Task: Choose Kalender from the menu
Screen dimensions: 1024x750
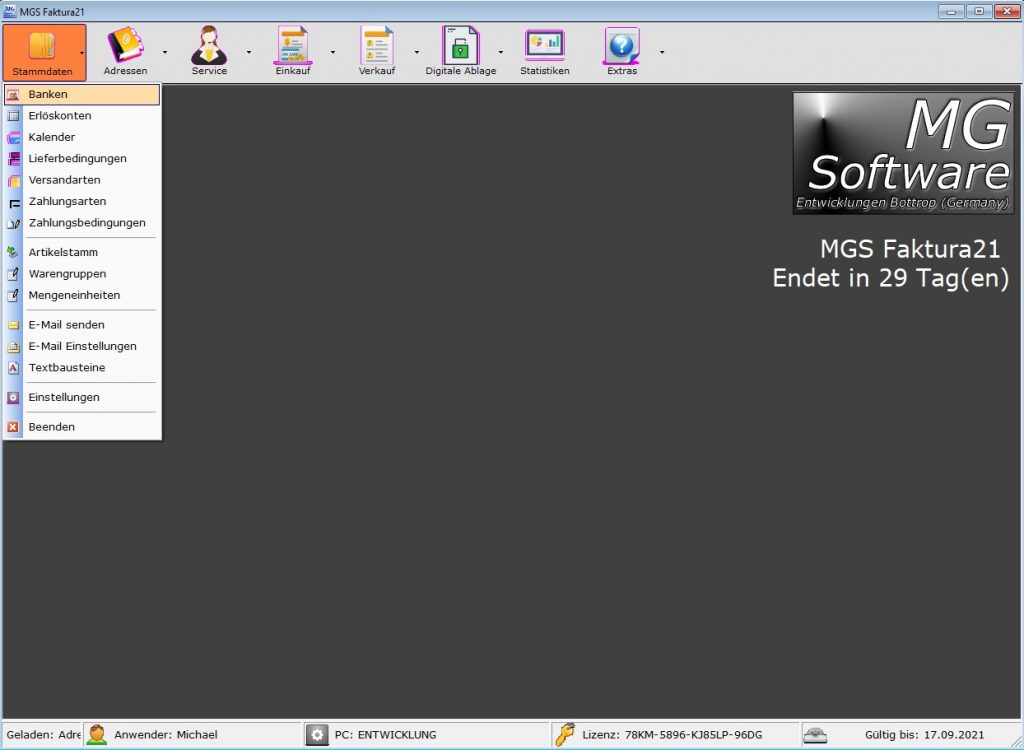Action: click(x=82, y=137)
